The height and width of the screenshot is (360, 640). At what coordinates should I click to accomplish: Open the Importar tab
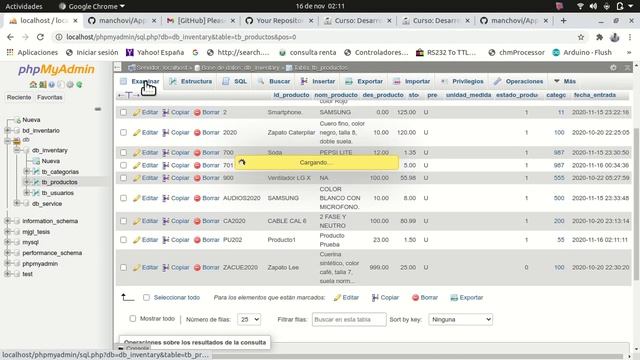[x=411, y=81]
